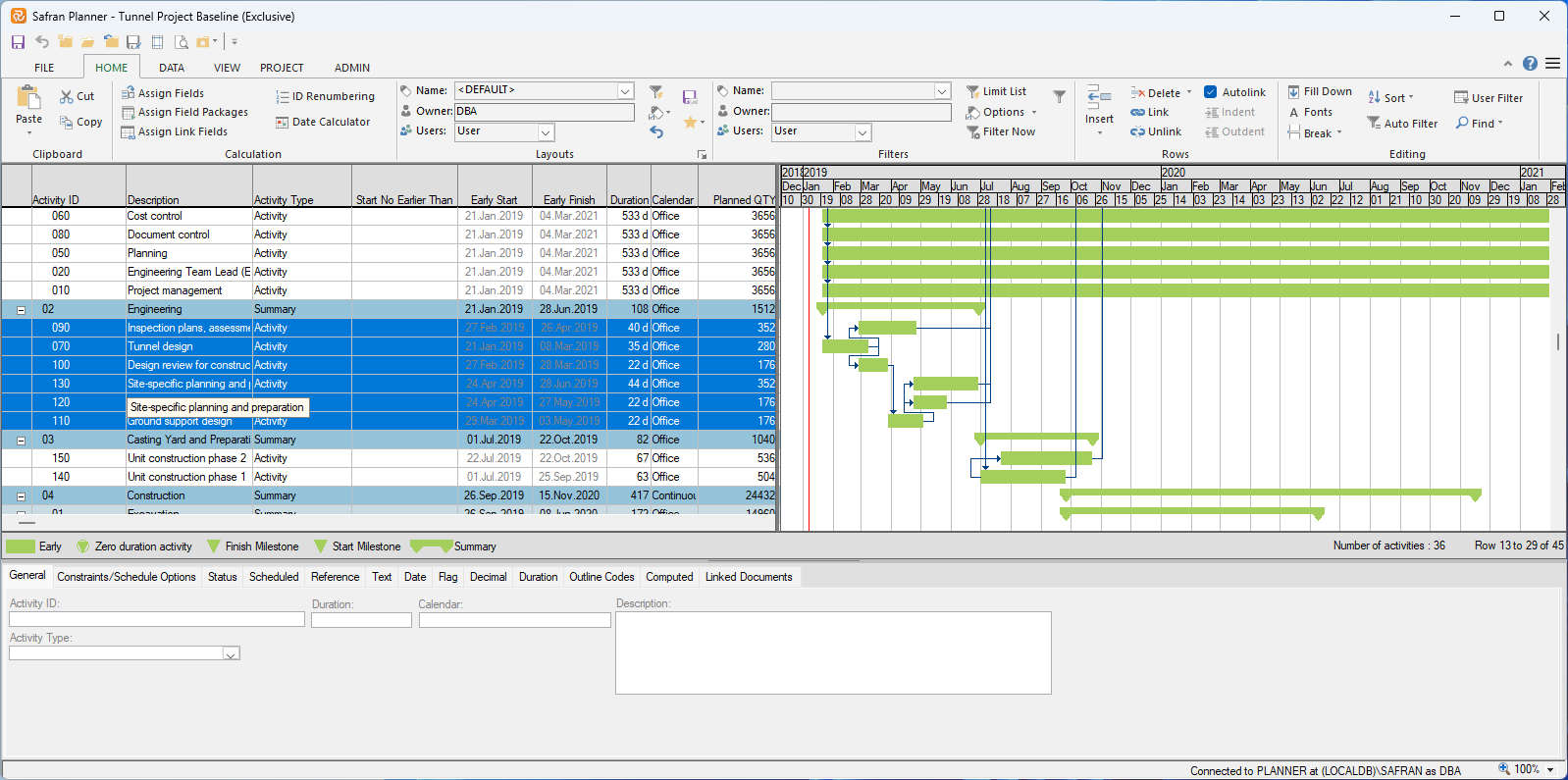Click Unlink in Rows group

[1156, 131]
